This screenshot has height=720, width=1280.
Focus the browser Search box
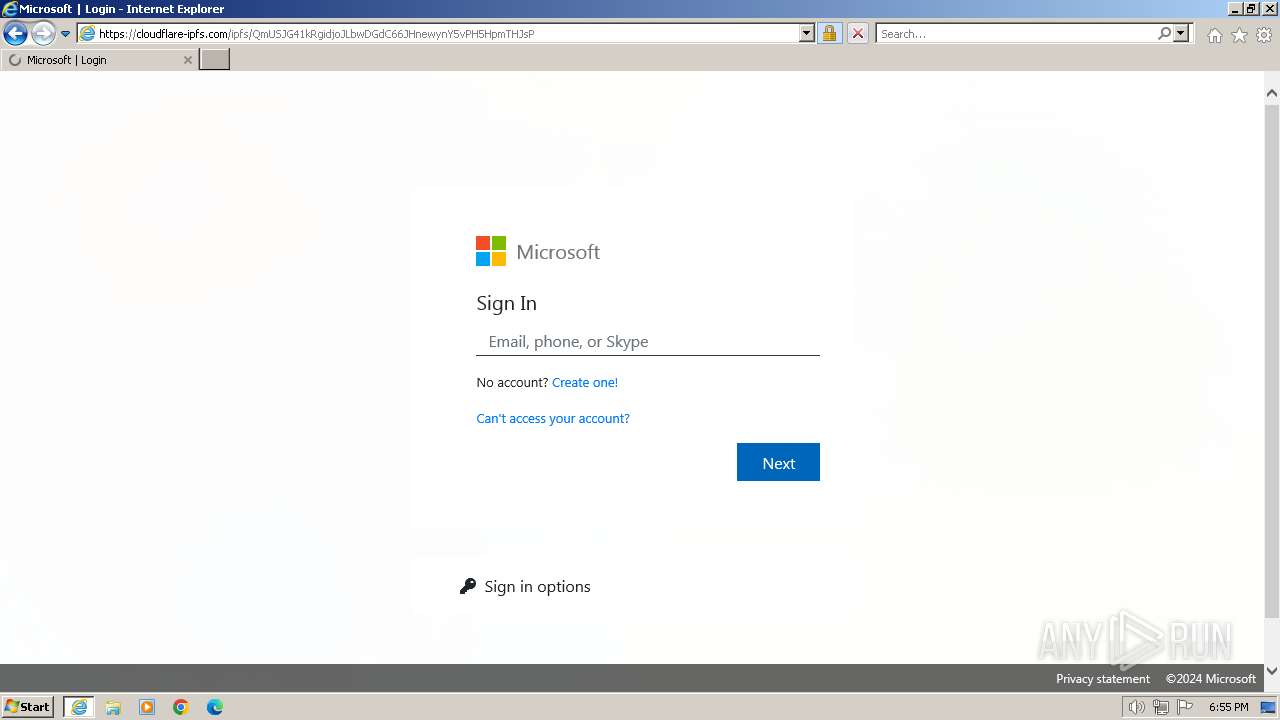[x=1016, y=33]
